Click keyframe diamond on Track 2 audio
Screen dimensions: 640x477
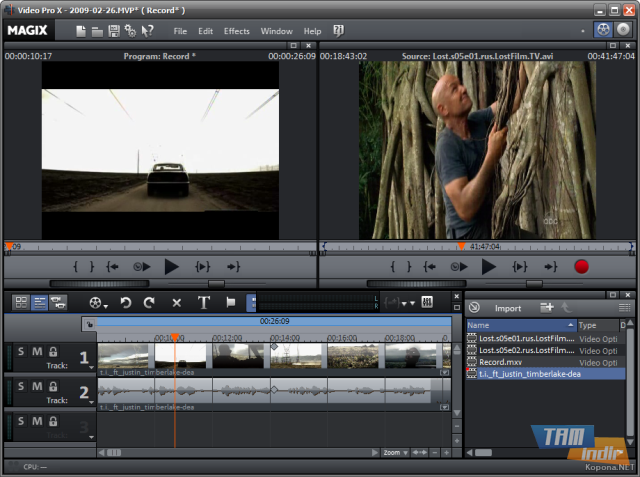click(x=274, y=390)
